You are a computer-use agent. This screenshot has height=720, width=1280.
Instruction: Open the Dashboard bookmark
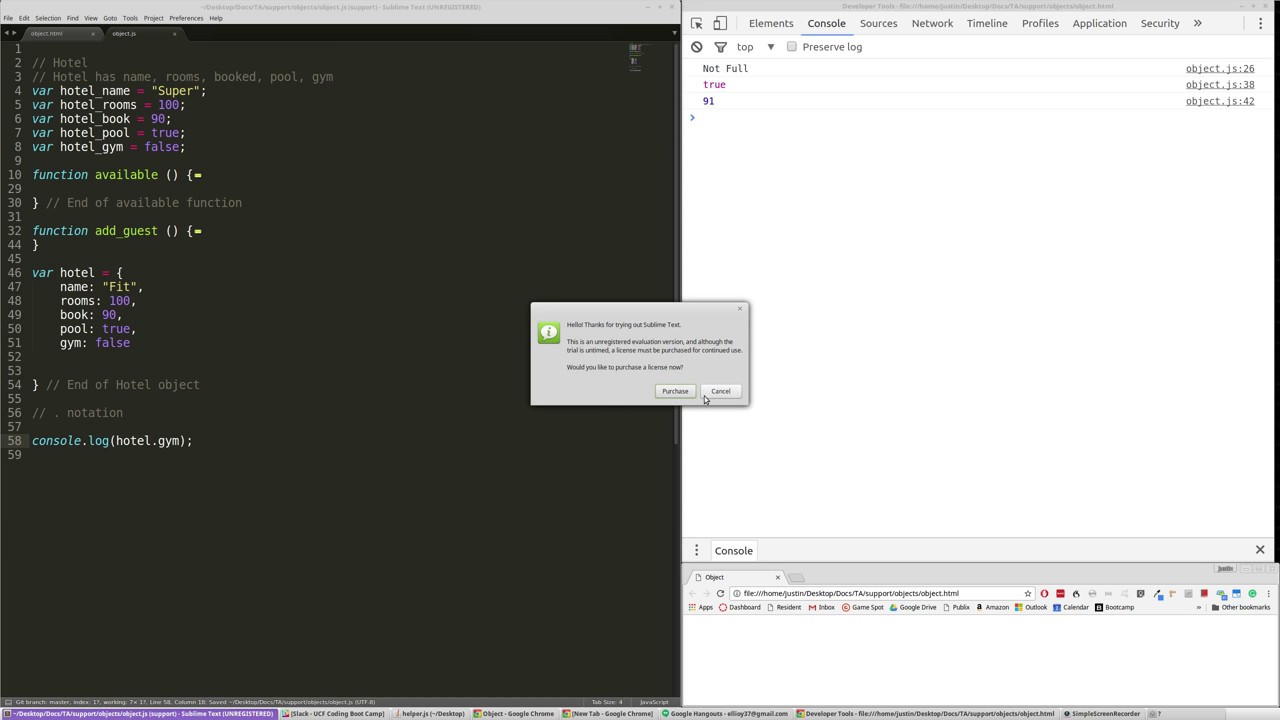tap(739, 607)
